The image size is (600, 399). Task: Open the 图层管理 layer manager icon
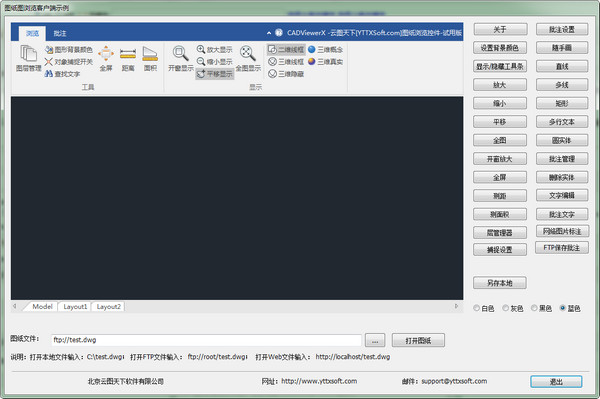tap(28, 58)
